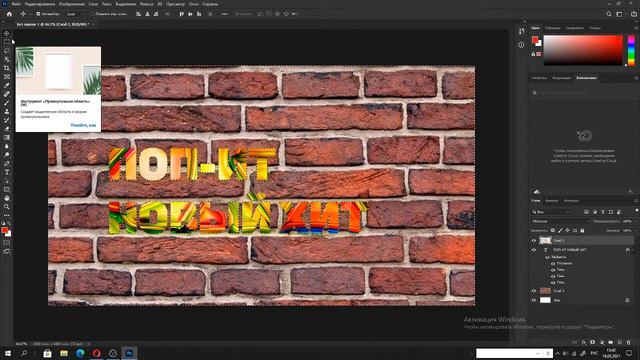Open the layer filter type dropdown
Screen dimensions: 640x360
pos(551,212)
